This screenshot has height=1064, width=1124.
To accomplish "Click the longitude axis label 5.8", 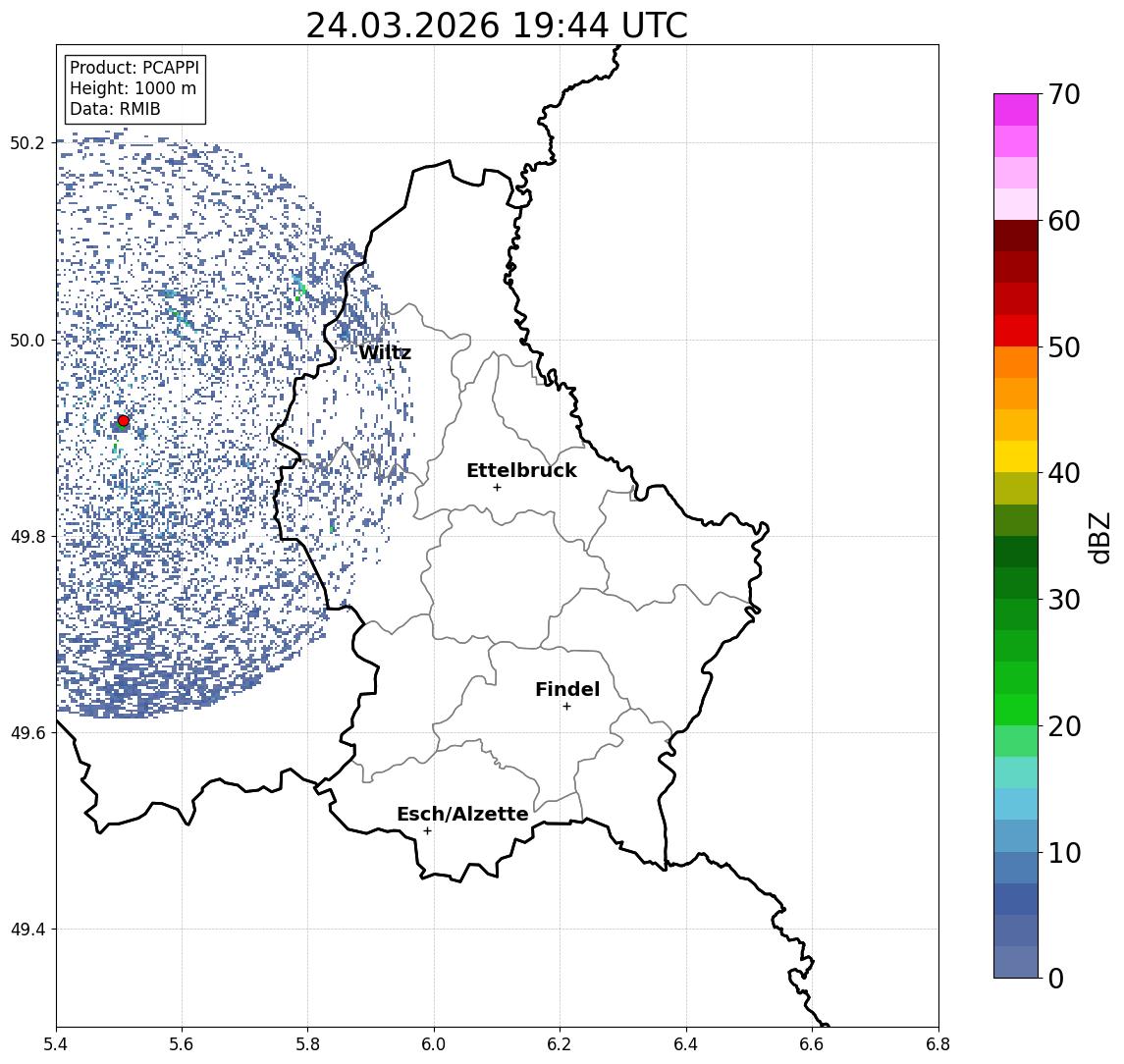I will 307,1044.
